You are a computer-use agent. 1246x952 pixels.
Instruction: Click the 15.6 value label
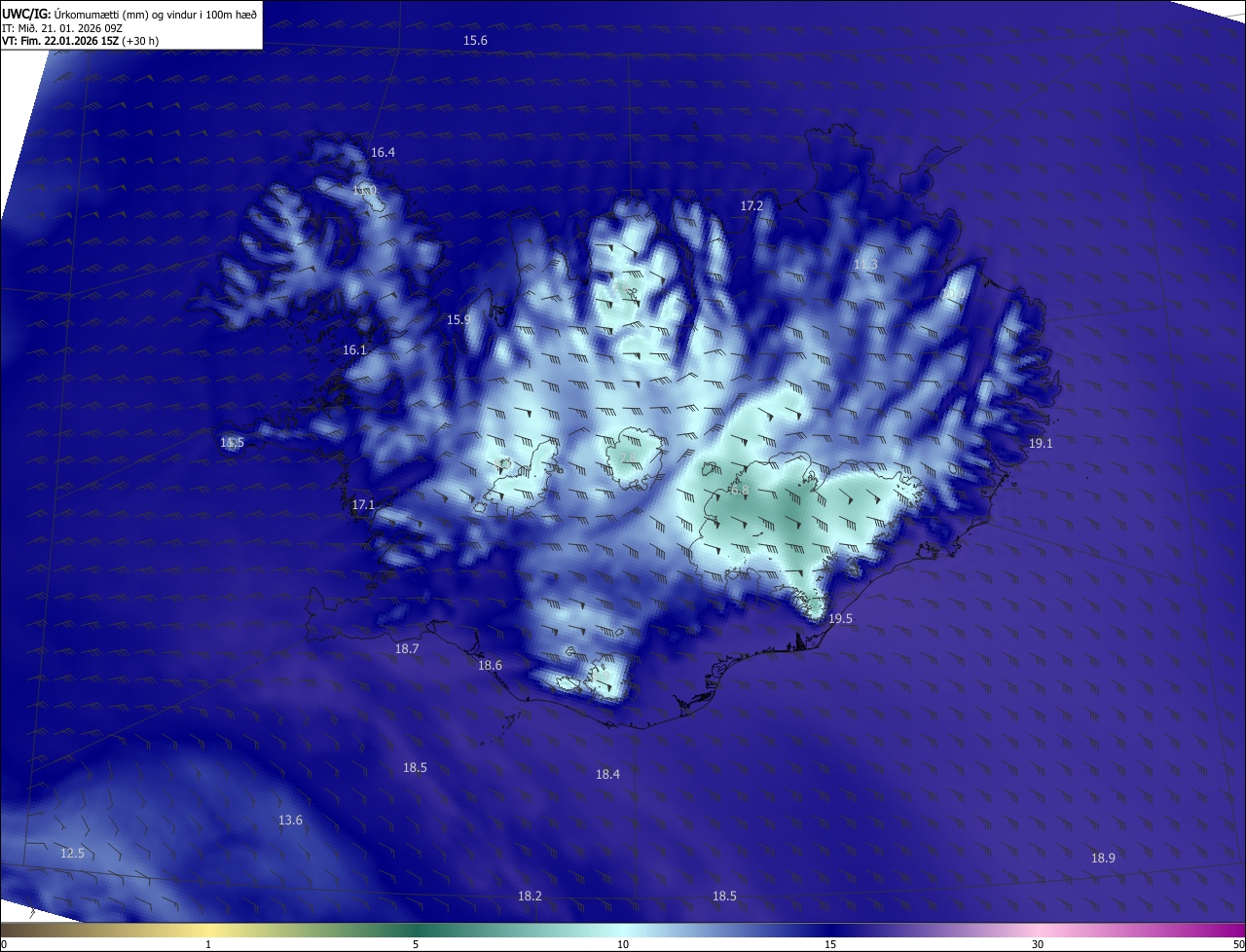click(475, 40)
